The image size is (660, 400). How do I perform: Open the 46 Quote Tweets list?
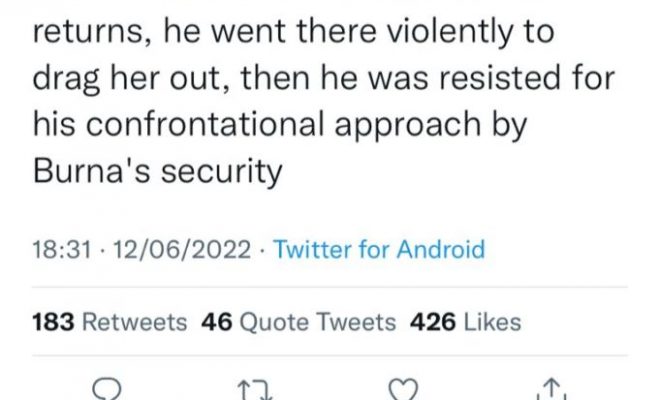coord(298,322)
